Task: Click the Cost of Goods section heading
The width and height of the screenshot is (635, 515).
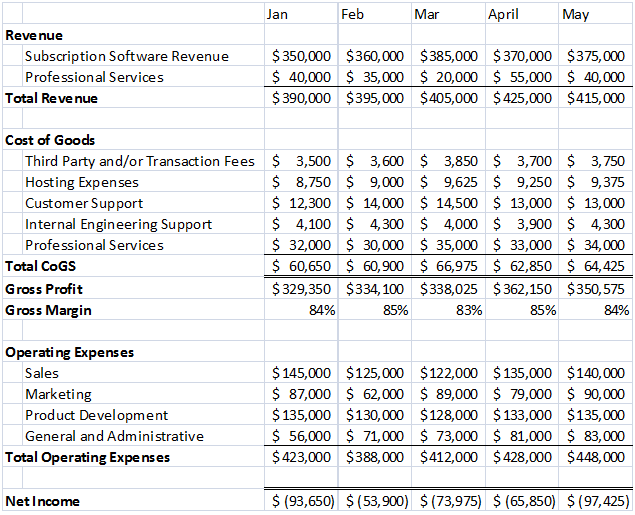Action: pyautogui.click(x=50, y=140)
